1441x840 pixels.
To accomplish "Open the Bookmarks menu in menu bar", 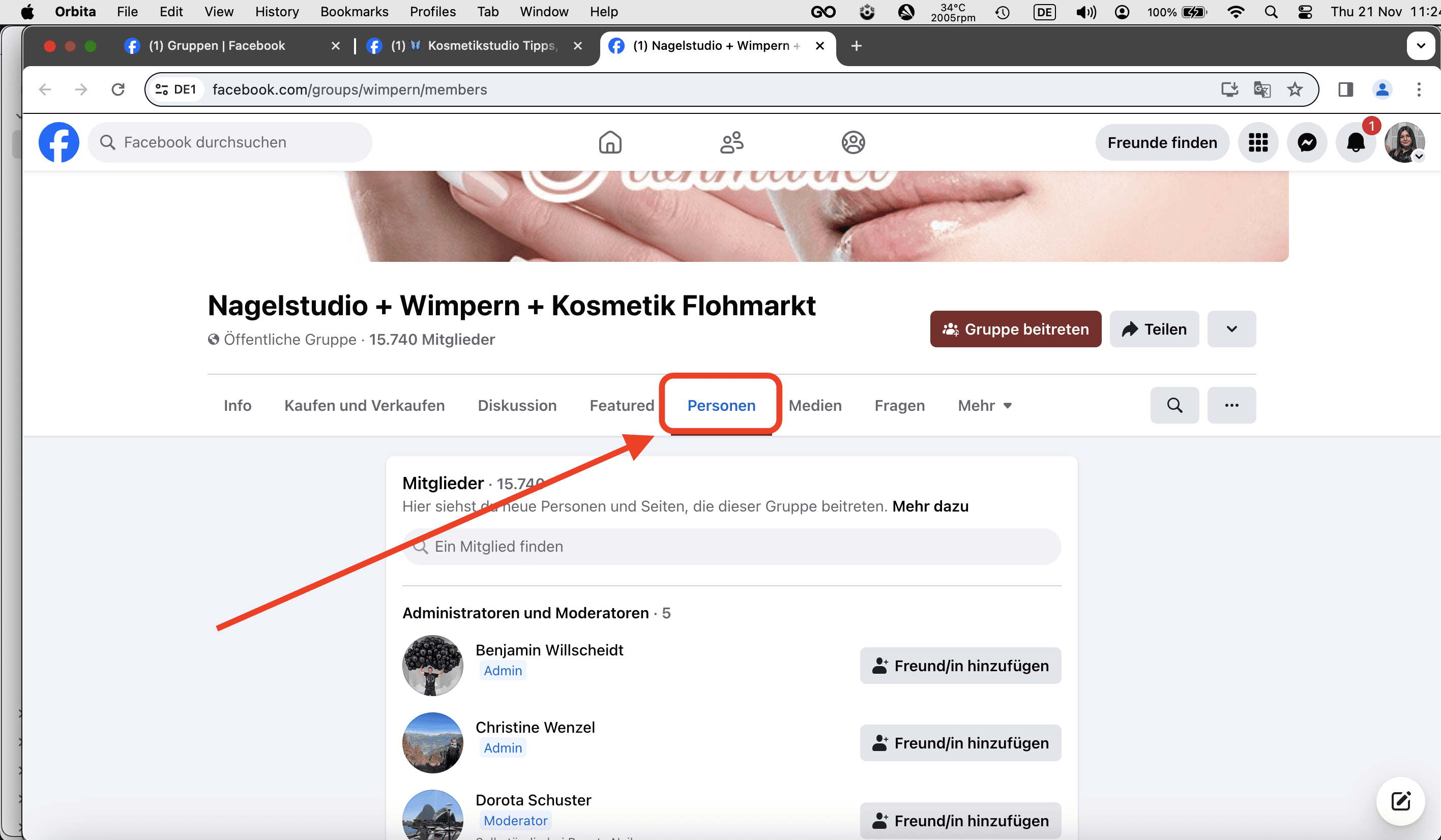I will [x=354, y=11].
